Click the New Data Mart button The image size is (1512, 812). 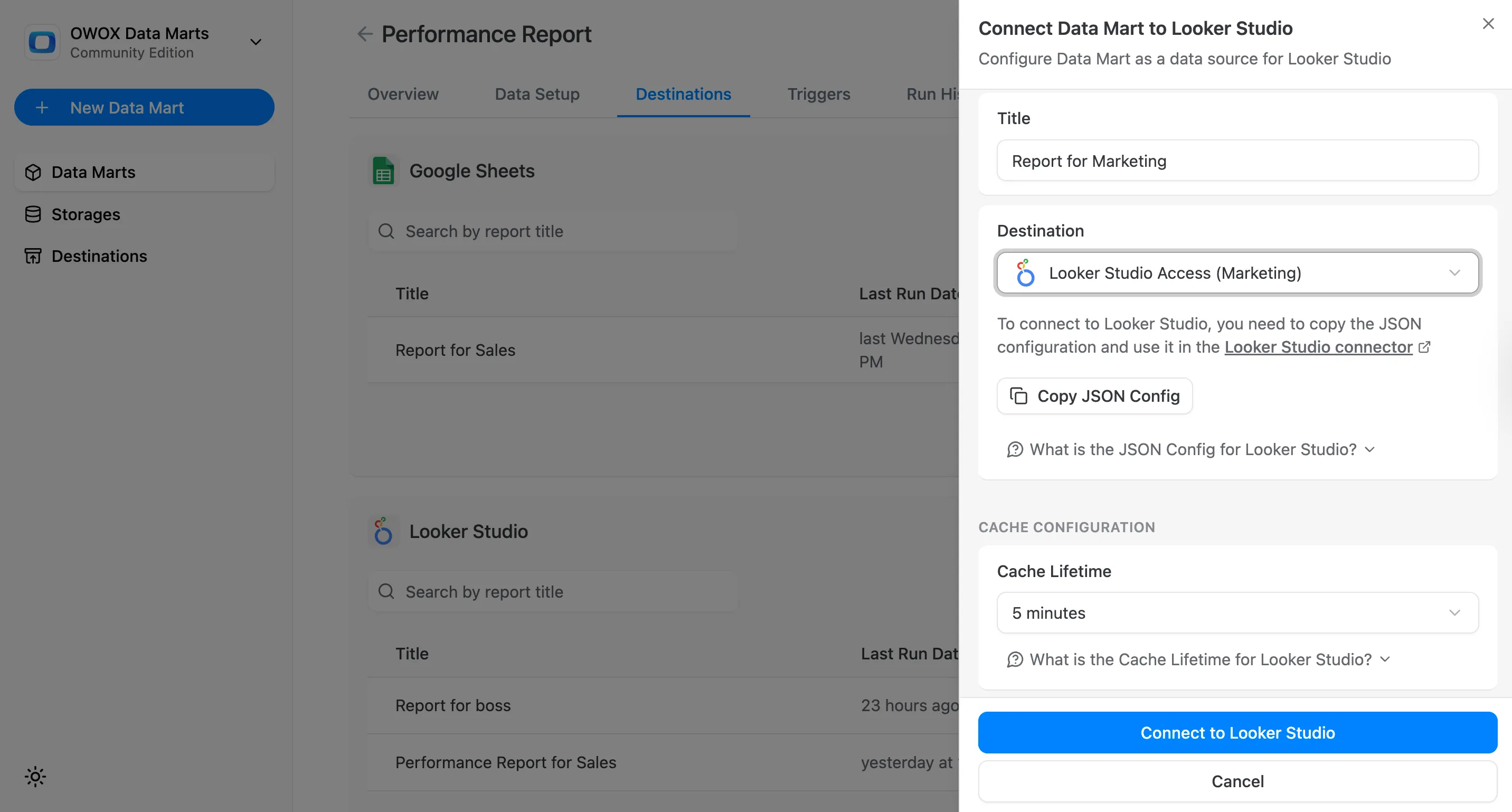(x=145, y=108)
